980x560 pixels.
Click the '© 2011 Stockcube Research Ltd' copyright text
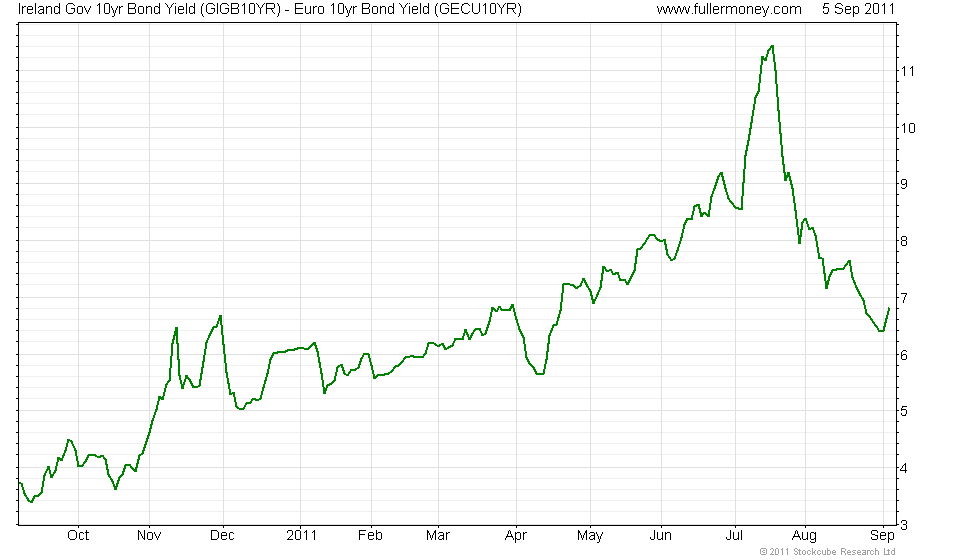[x=828, y=552]
